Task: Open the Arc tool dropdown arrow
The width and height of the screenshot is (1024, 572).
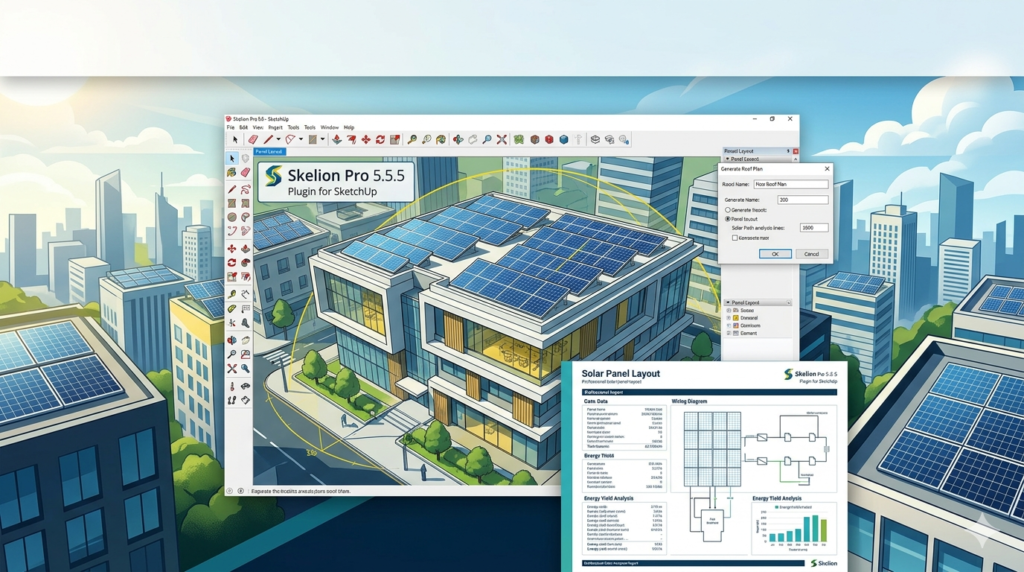Action: tap(301, 139)
